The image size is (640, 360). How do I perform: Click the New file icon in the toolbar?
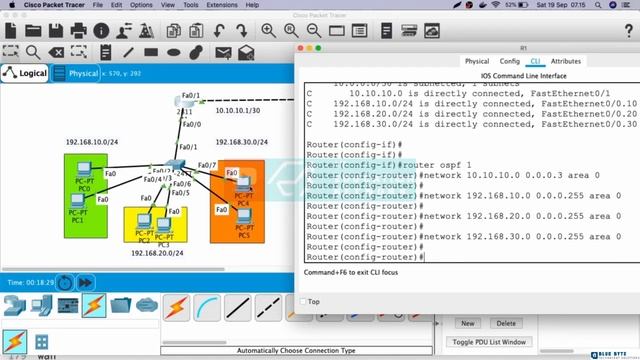(11, 31)
